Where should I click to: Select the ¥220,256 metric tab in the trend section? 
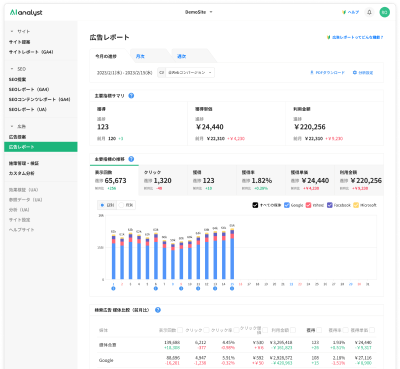click(359, 180)
